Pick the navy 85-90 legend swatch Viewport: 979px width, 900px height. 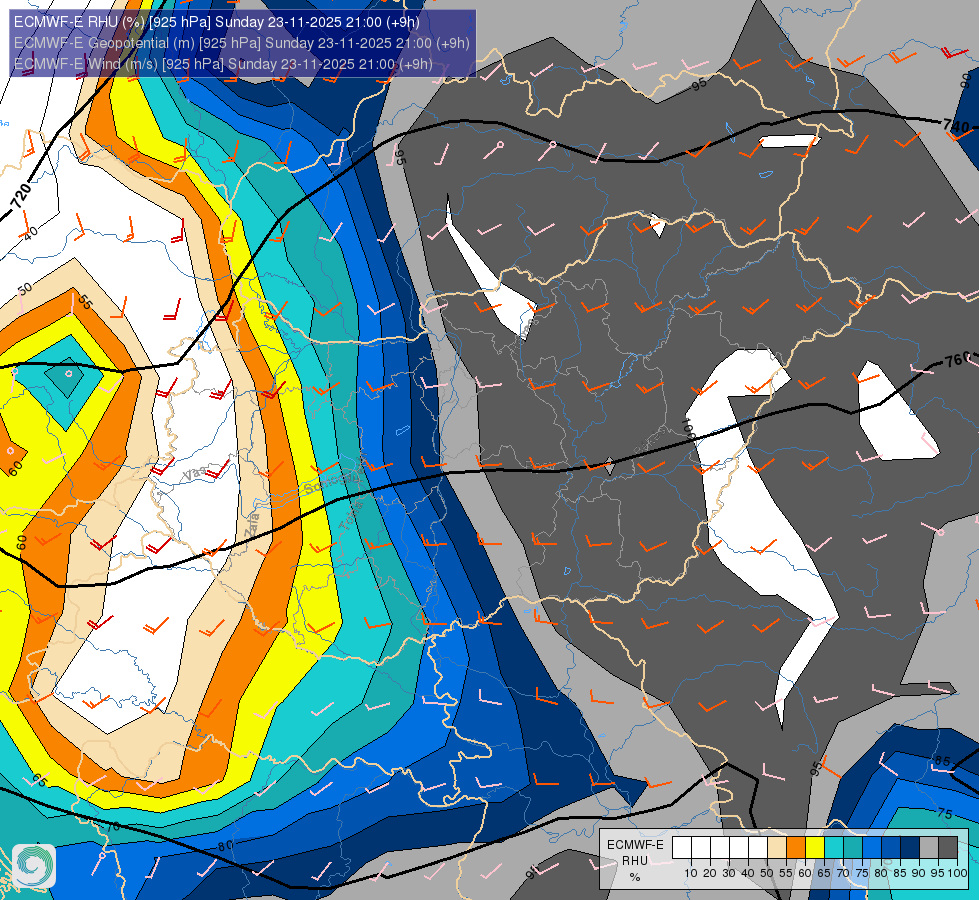point(909,848)
